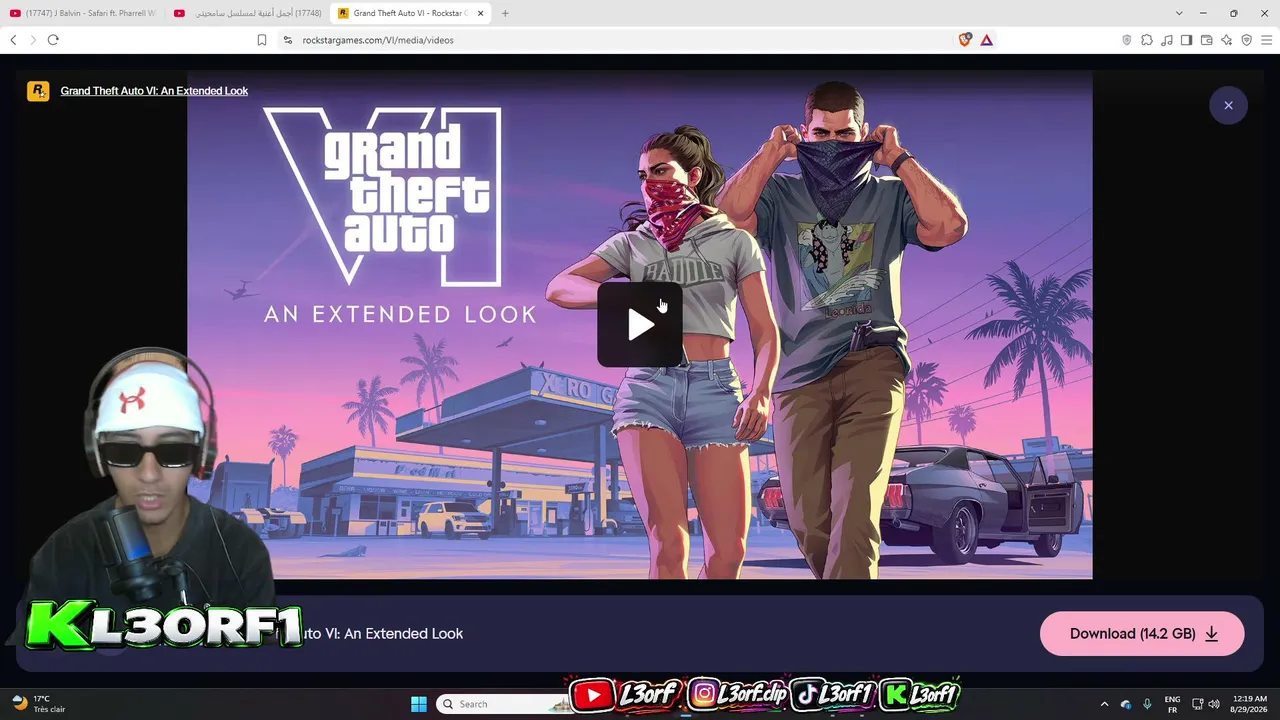Play the GTA VI Extended Look video
The image size is (1280, 720).
click(x=640, y=324)
